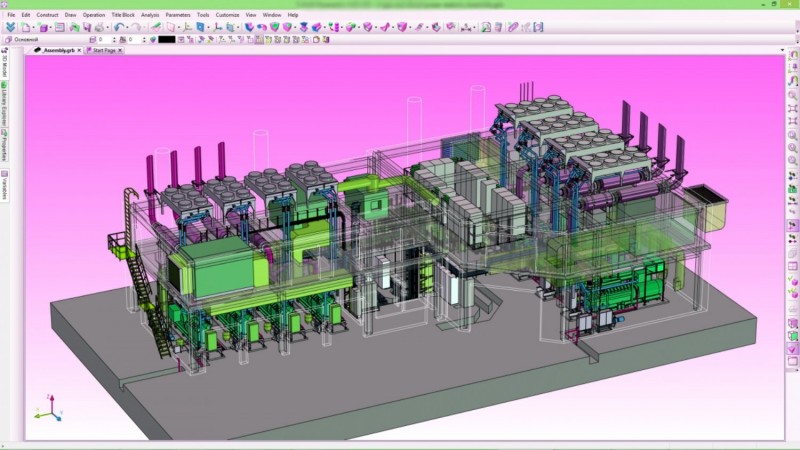Click the document preview magnifier icon
Viewport: 800px width, 450px height.
click(486, 27)
